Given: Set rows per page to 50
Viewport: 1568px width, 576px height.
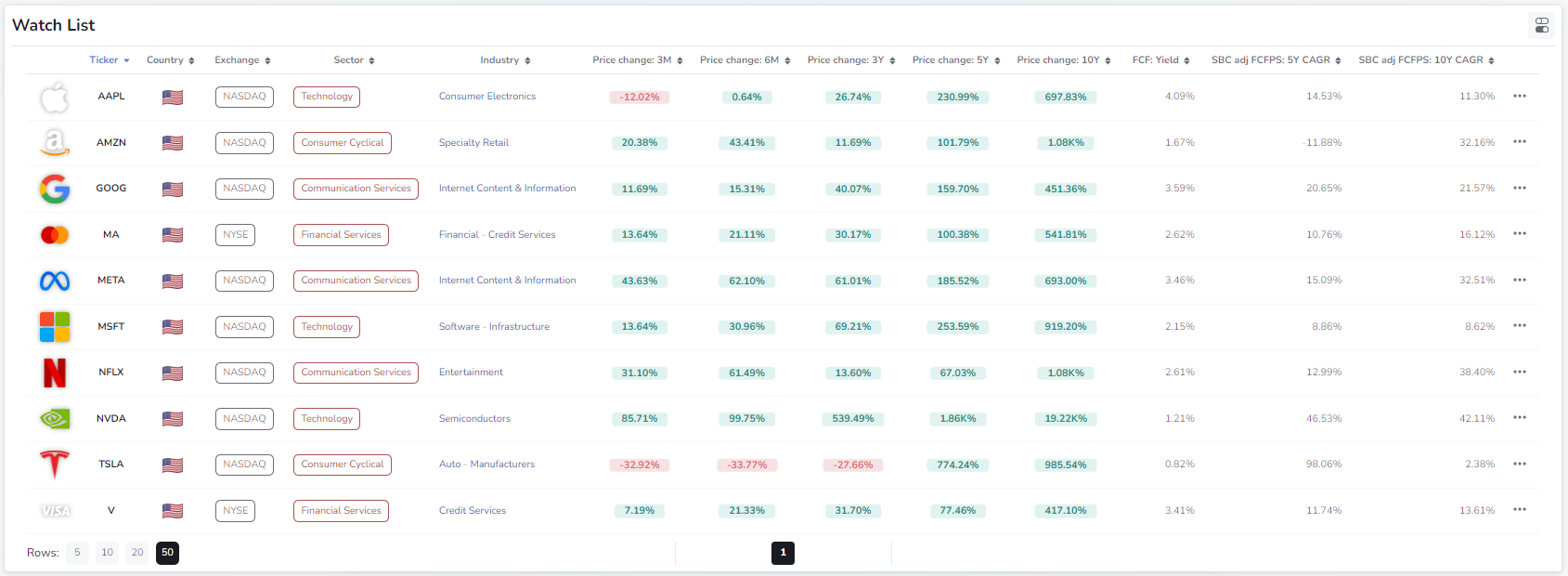Looking at the screenshot, I should point(167,553).
